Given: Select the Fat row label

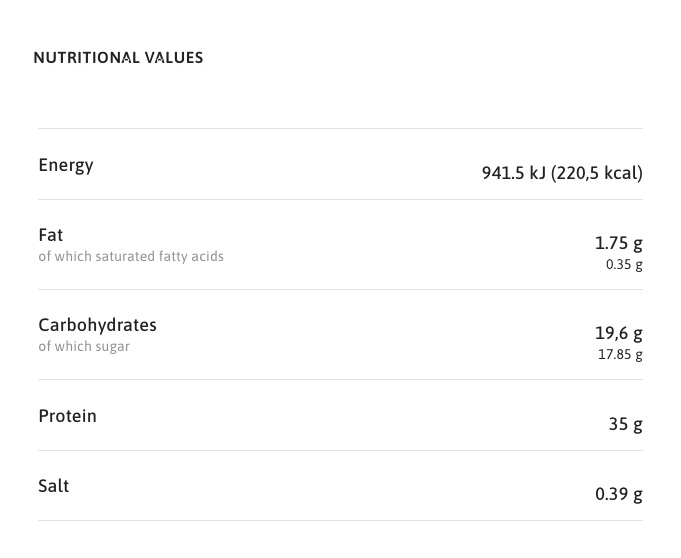Looking at the screenshot, I should [51, 235].
